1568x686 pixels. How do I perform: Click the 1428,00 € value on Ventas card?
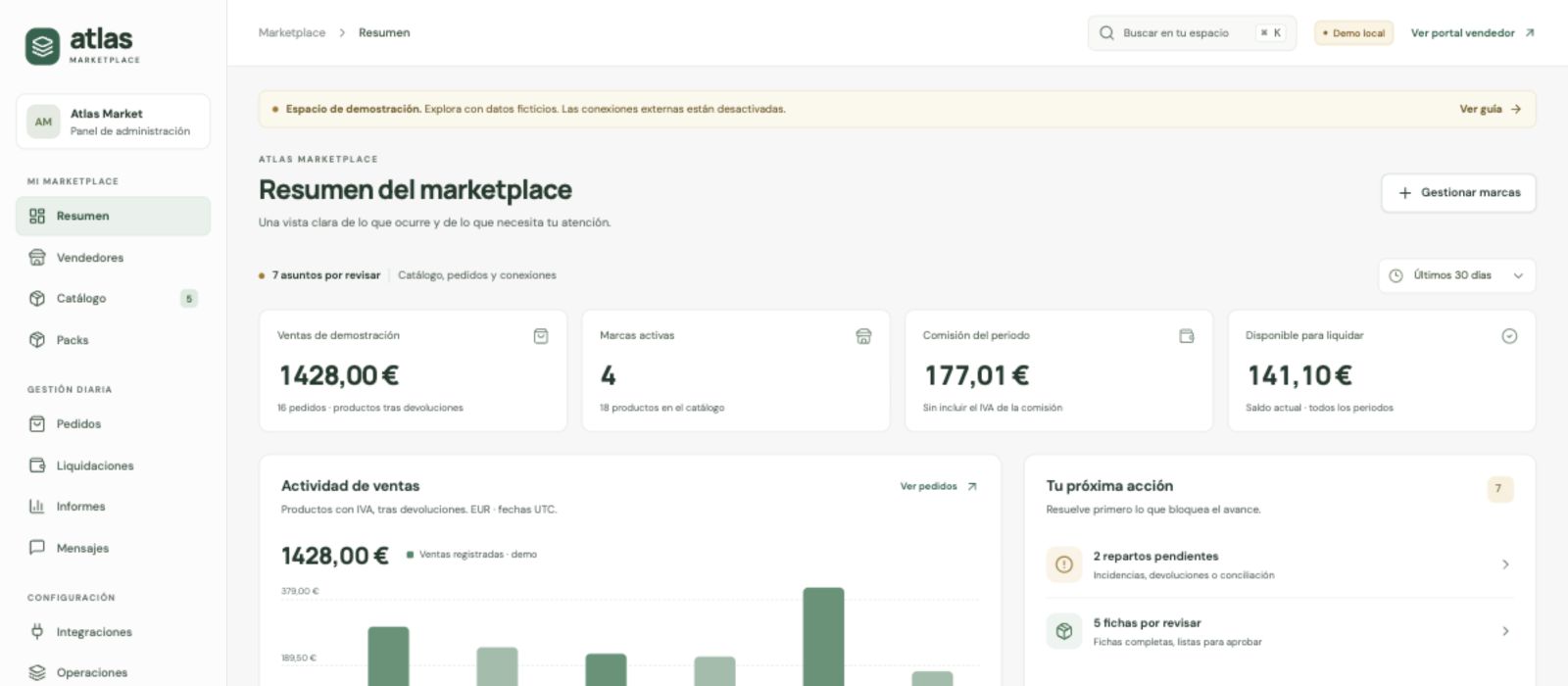339,375
